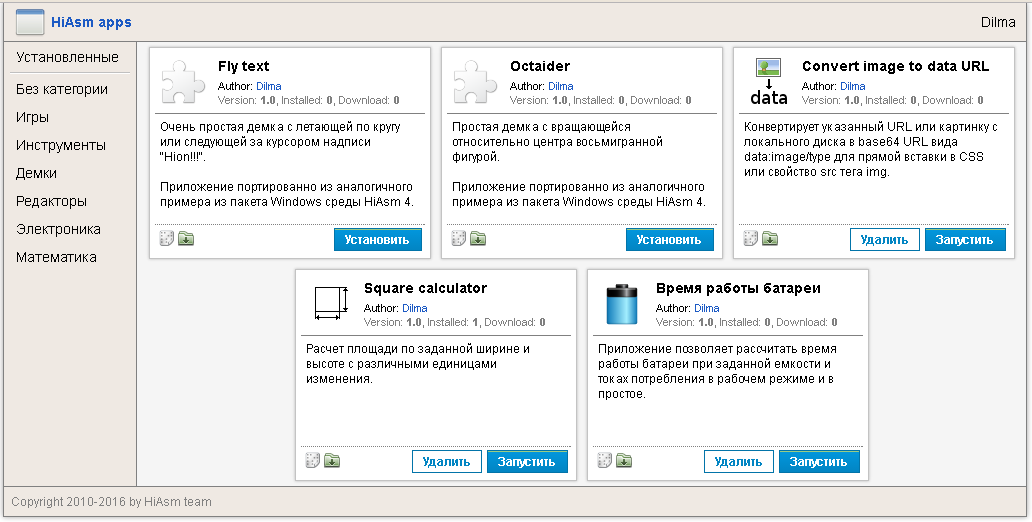Click download folder icon under Convert image card
The width and height of the screenshot is (1032, 522).
point(770,239)
